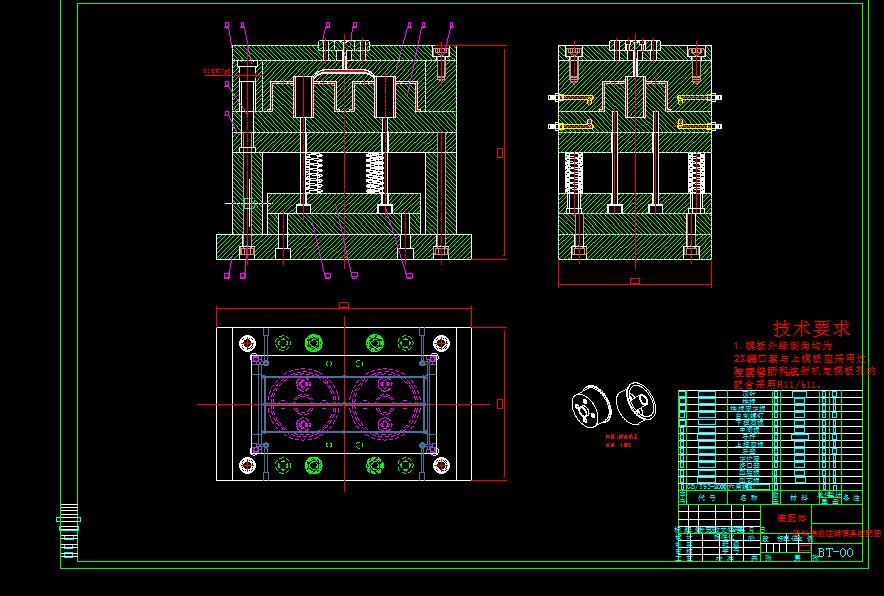The image size is (884, 596).
Task: Click the 名称 column header in parts list
Action: [x=749, y=497]
